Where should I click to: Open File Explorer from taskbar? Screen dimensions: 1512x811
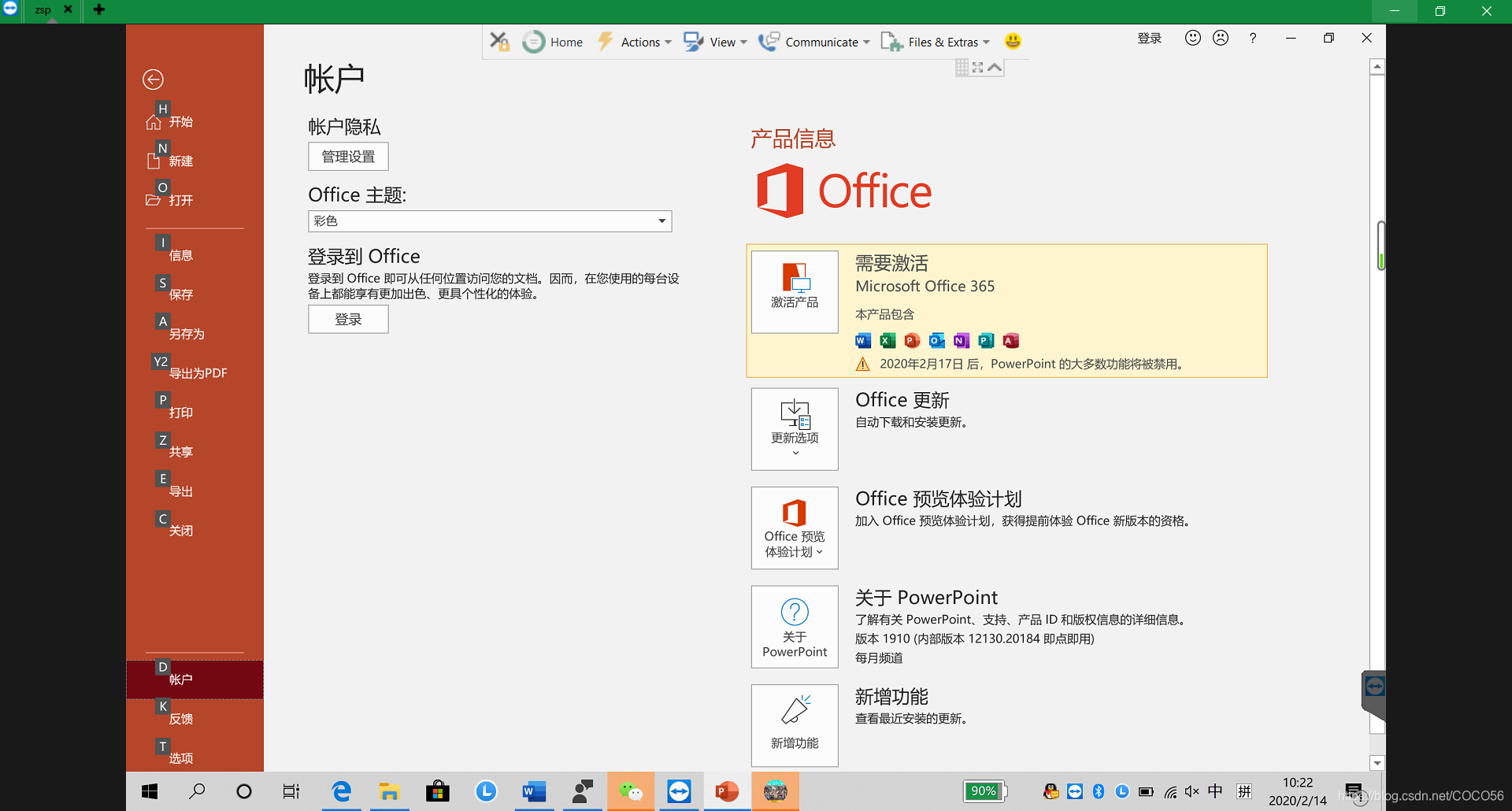389,791
